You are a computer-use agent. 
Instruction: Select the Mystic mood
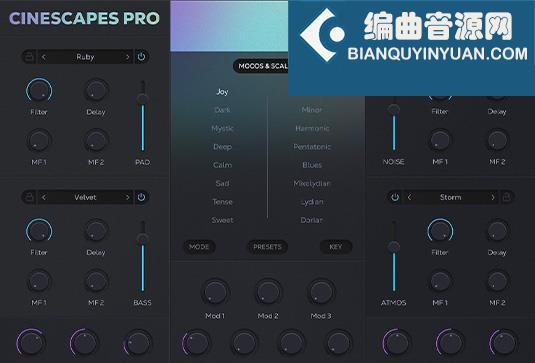[222, 128]
